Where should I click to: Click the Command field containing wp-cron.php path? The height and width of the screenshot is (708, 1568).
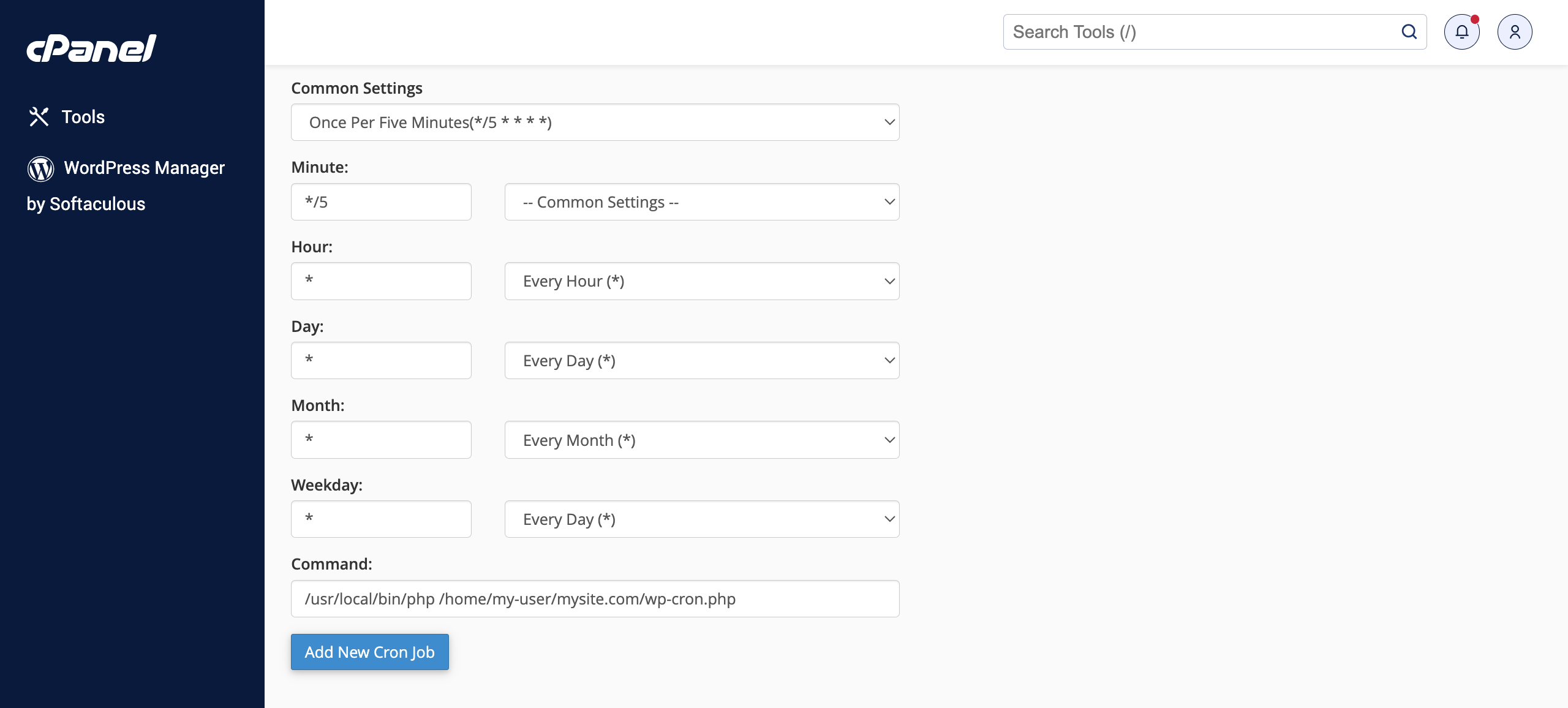tap(594, 598)
